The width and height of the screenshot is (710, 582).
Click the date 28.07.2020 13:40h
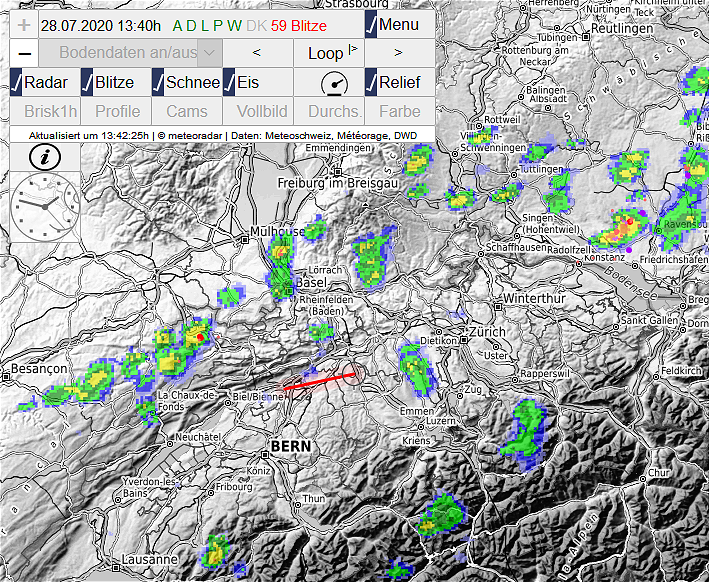pos(101,26)
